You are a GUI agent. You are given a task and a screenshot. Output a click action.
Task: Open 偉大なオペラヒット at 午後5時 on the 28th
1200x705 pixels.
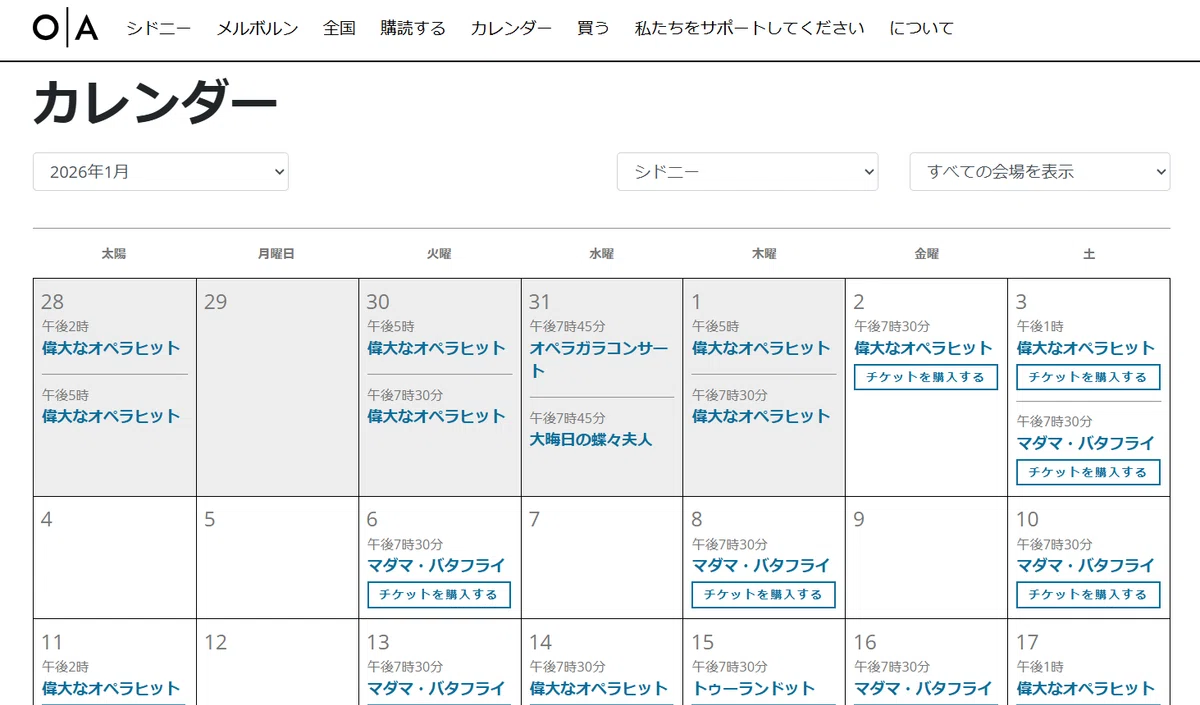tap(111, 416)
